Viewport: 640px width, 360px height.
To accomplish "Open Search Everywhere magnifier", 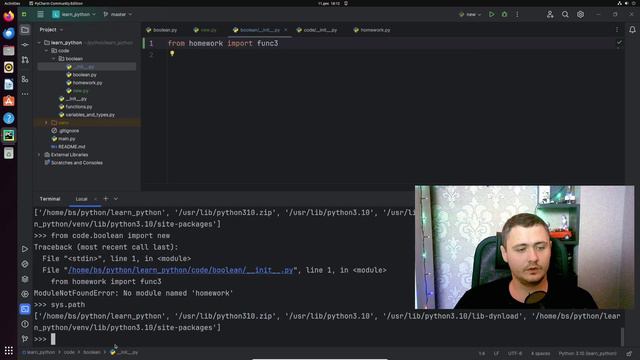I will click(565, 14).
